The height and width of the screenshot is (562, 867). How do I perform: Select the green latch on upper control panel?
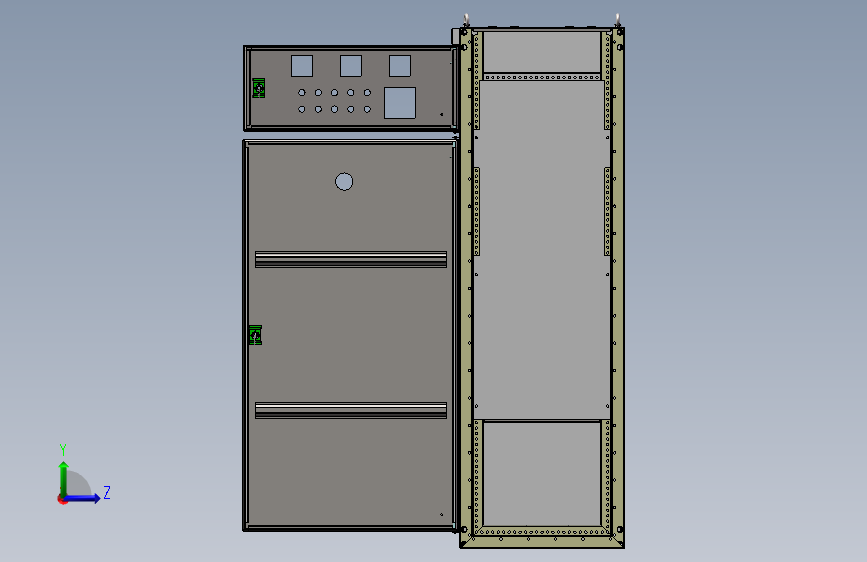pos(258,88)
